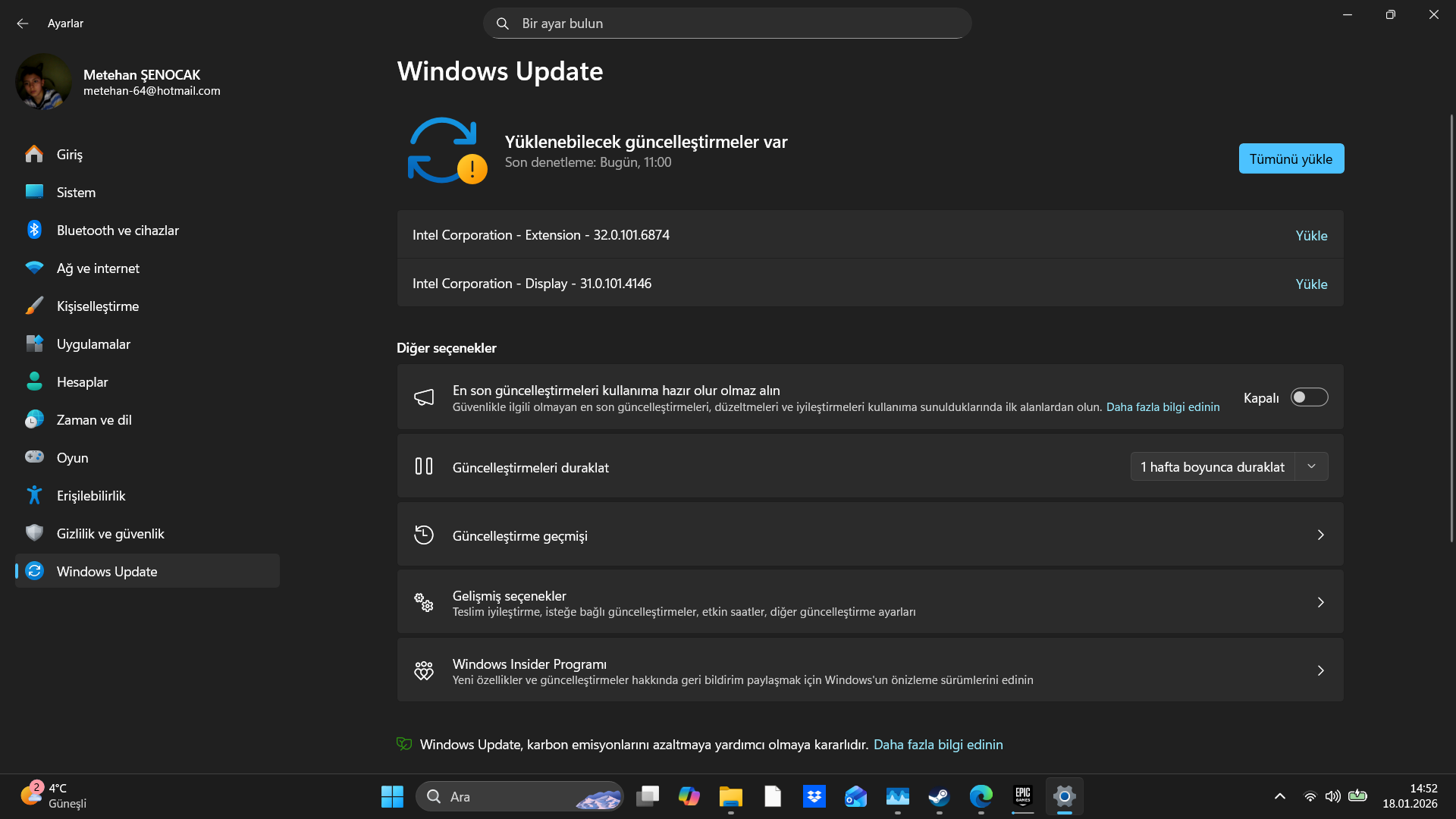Viewport: 1456px width, 819px height.
Task: Click the Bir ayar bulun search field
Action: pos(727,24)
